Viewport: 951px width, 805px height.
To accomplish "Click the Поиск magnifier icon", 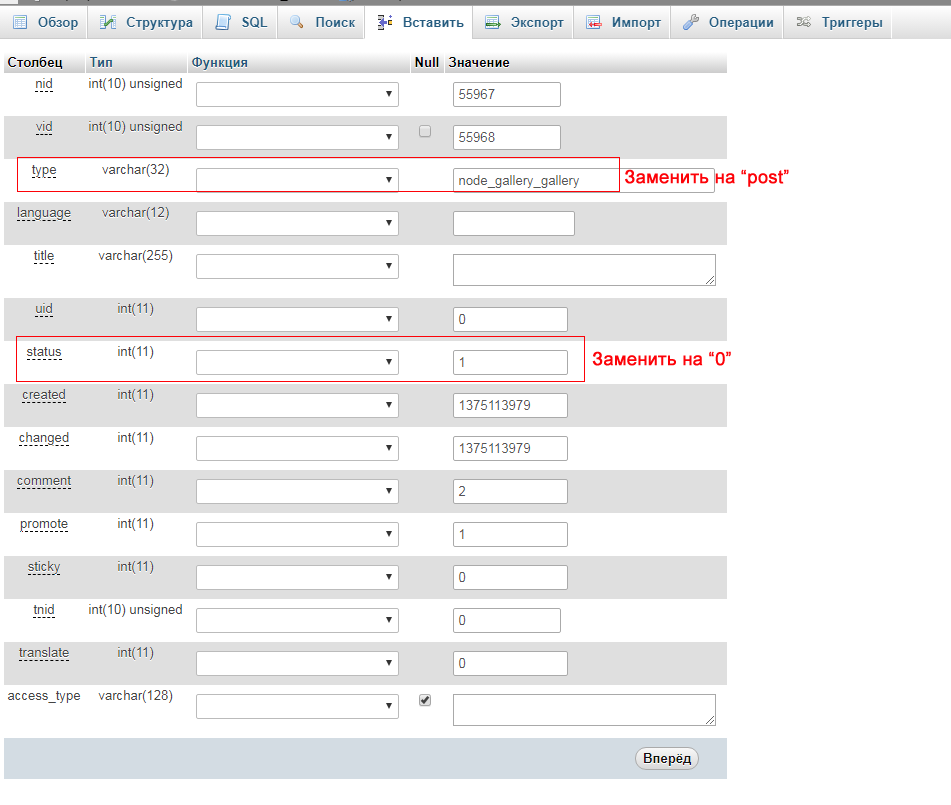I will coord(297,22).
